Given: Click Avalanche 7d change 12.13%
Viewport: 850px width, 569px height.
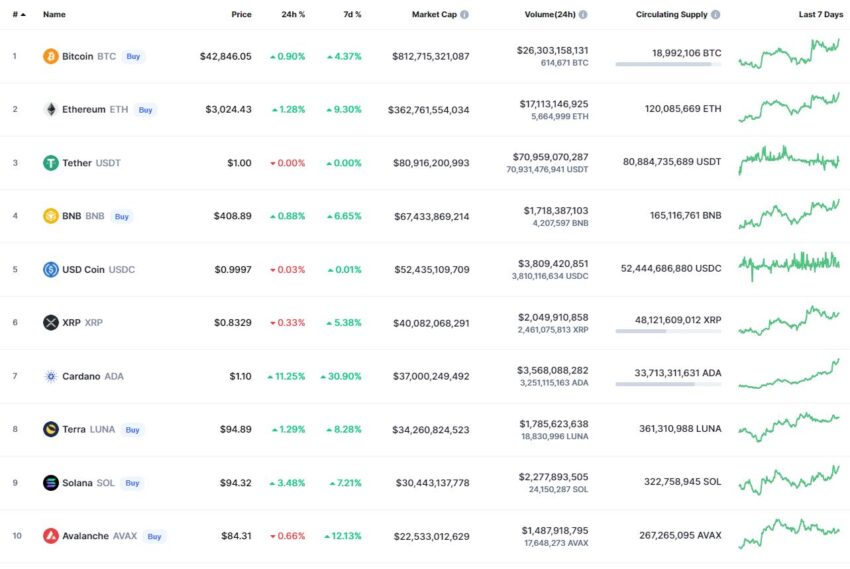Looking at the screenshot, I should 343,536.
